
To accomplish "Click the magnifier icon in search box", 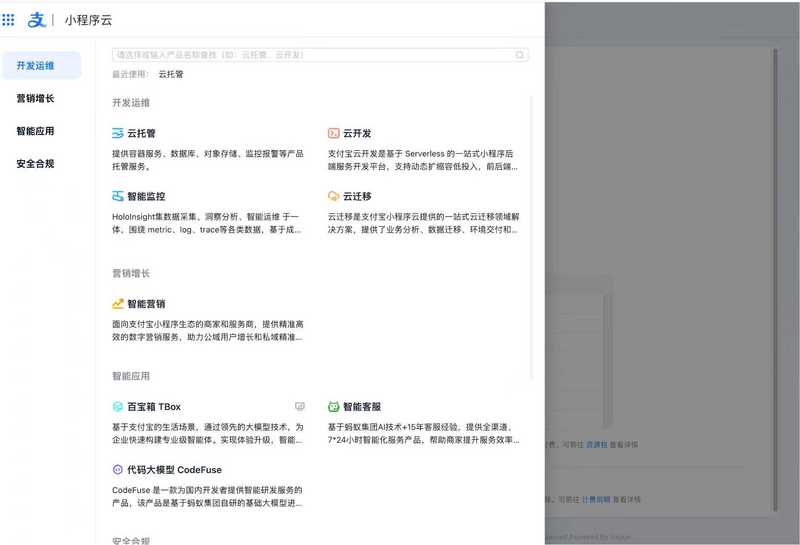I will tap(519, 55).
